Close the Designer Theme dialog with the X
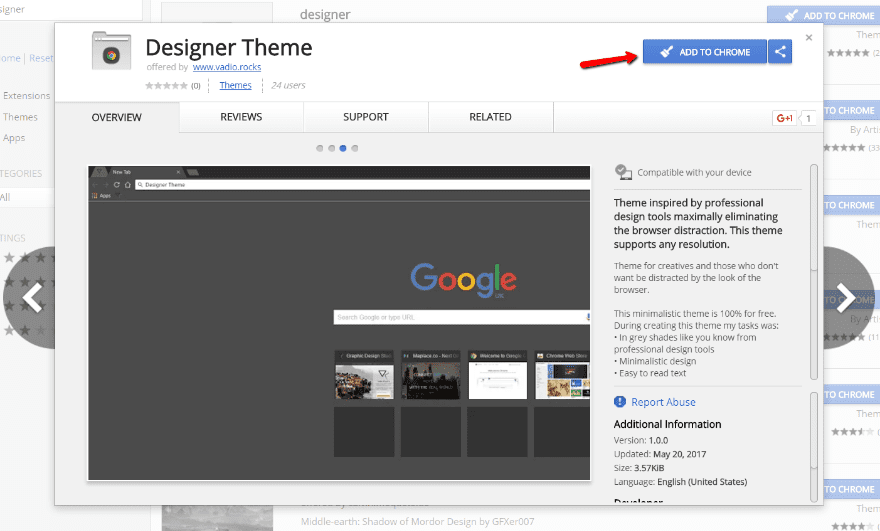 (809, 38)
